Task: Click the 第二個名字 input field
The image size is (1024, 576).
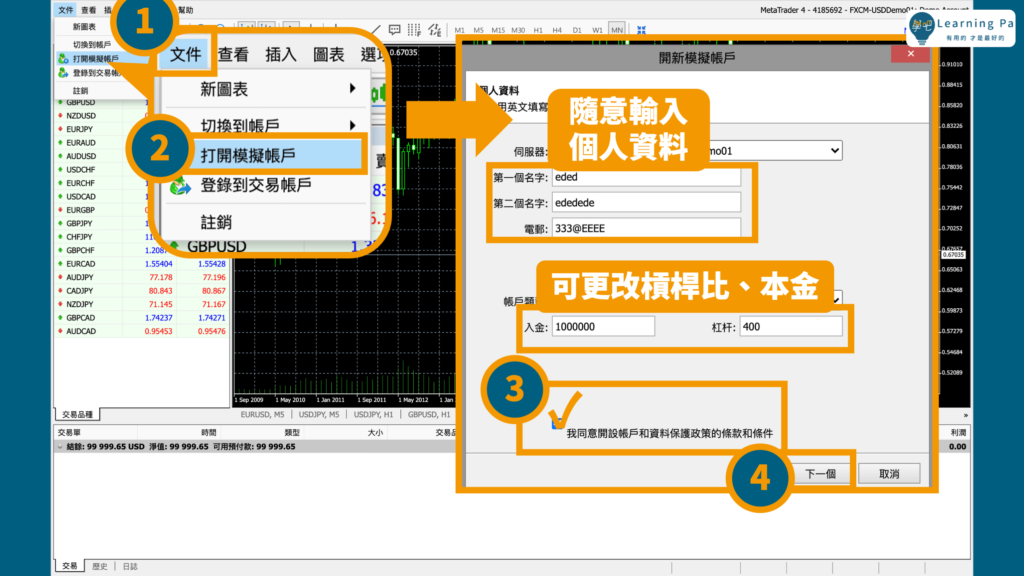Action: pos(647,203)
